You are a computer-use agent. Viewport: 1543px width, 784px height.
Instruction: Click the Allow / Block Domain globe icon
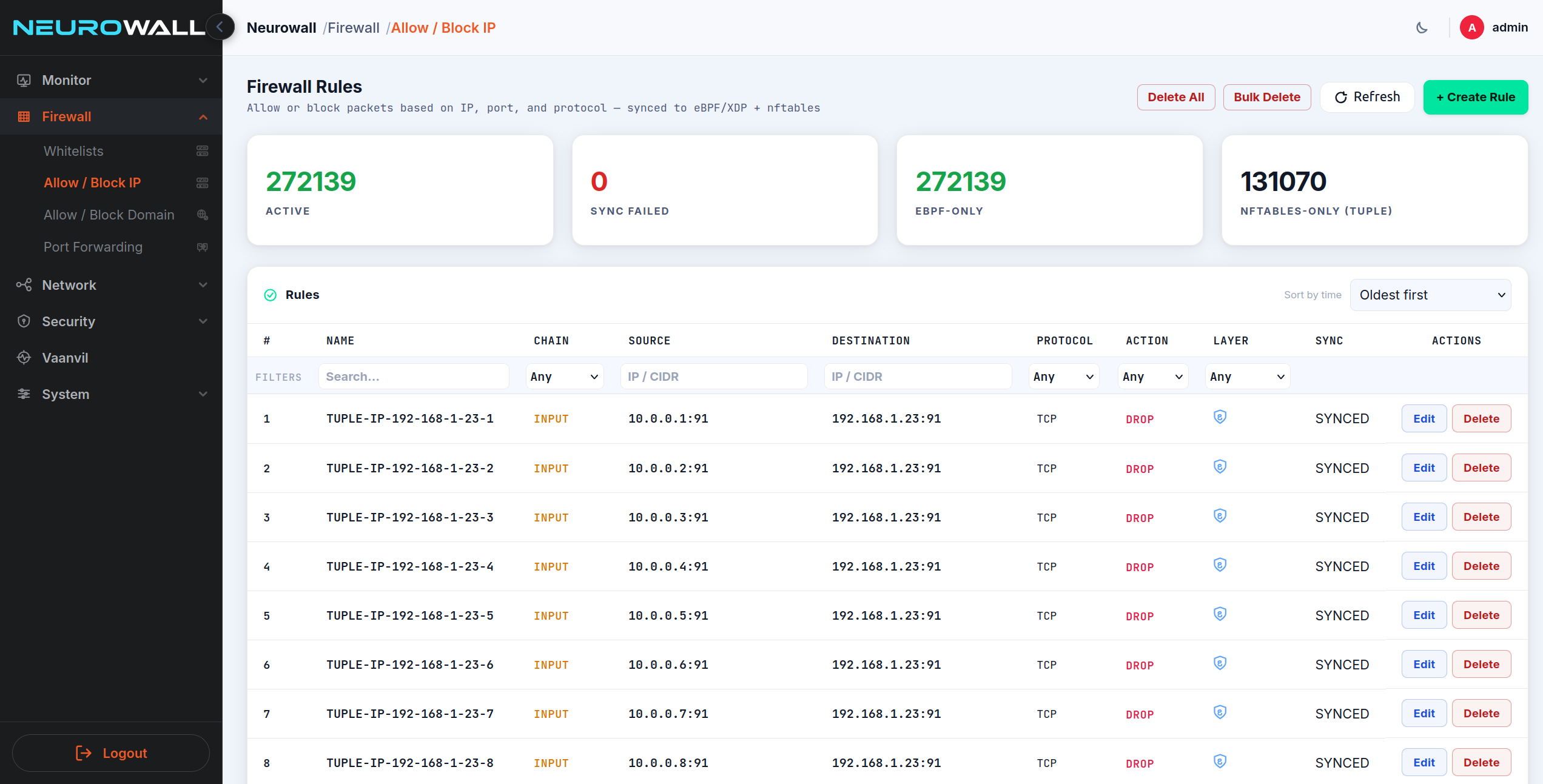pos(203,215)
